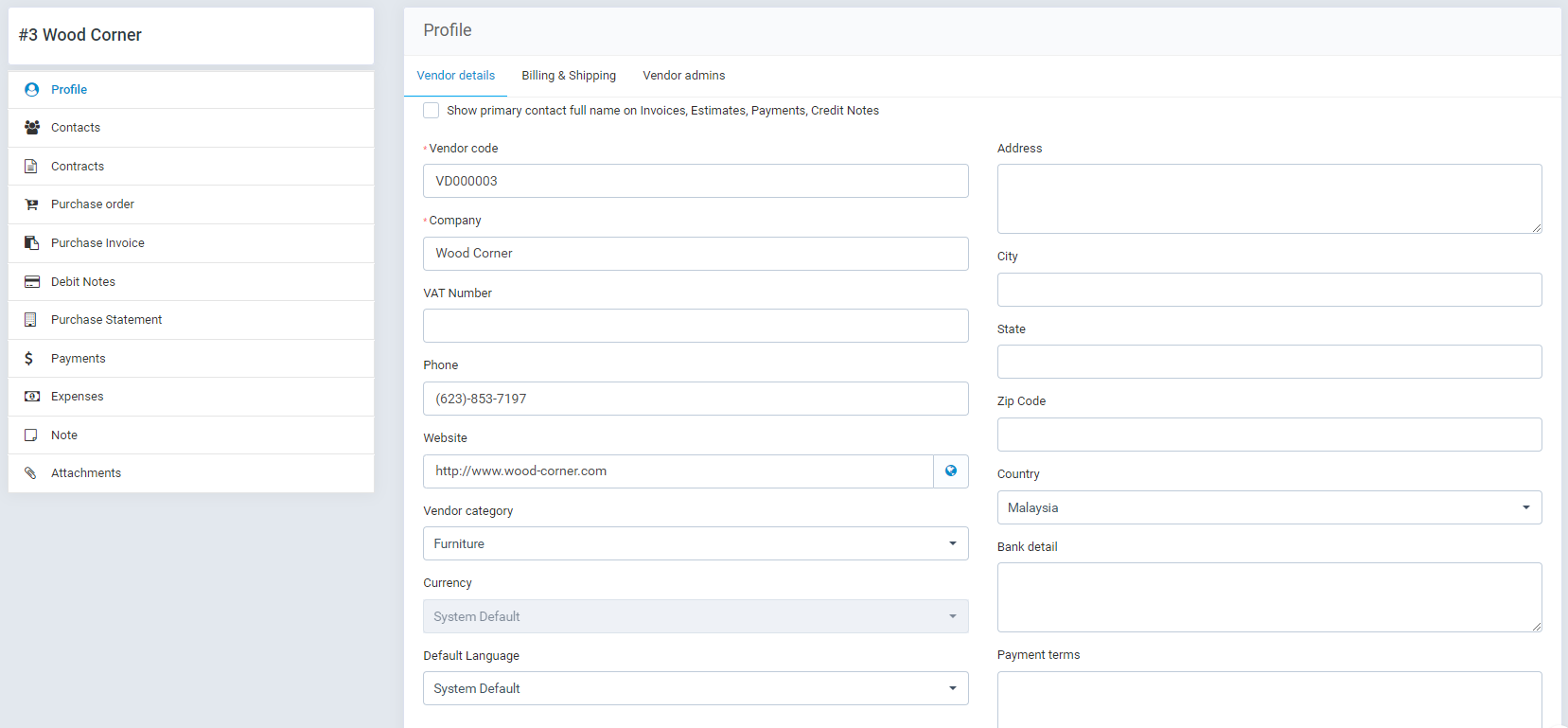The height and width of the screenshot is (728, 1568).
Task: Open Purchase Statement in sidebar
Action: tap(106, 320)
